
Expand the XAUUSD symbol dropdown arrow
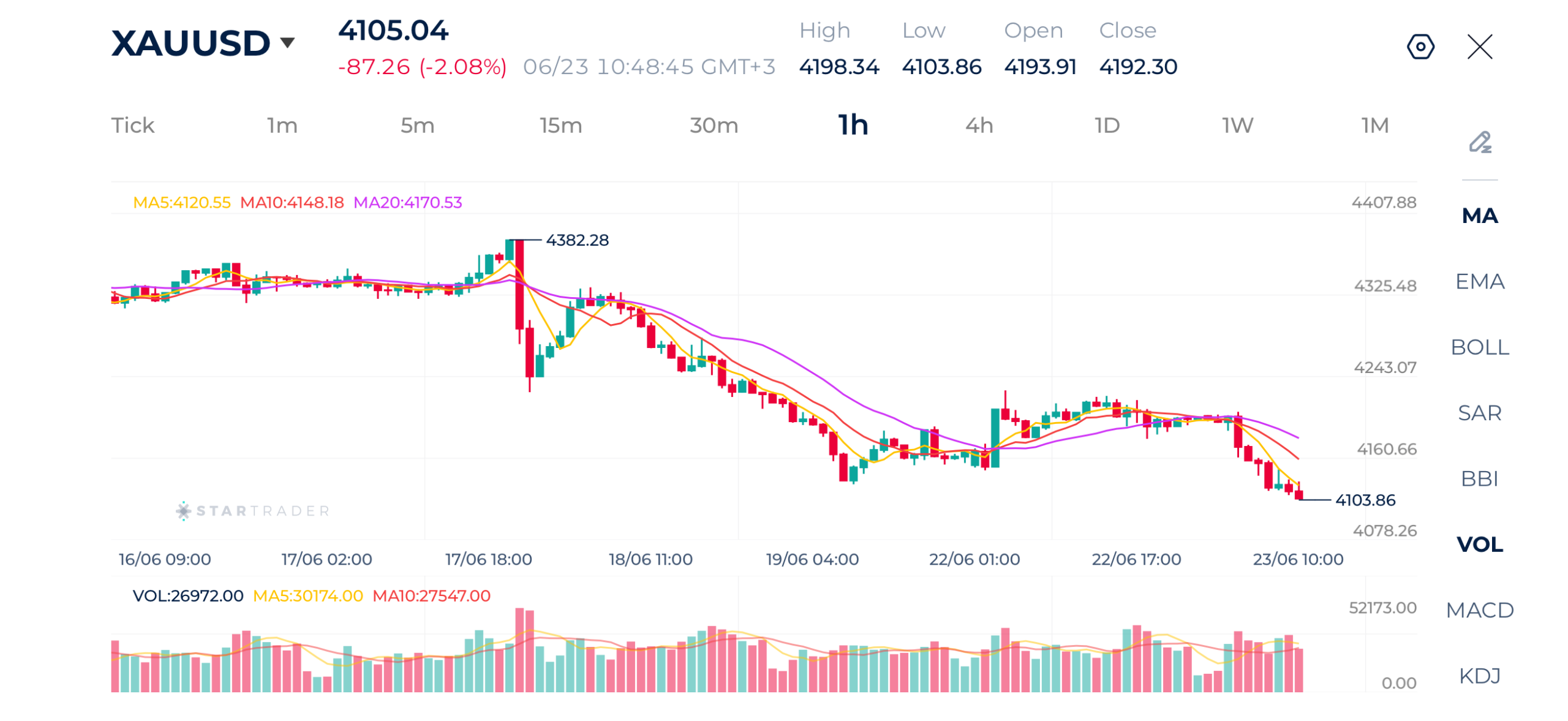pyautogui.click(x=287, y=42)
